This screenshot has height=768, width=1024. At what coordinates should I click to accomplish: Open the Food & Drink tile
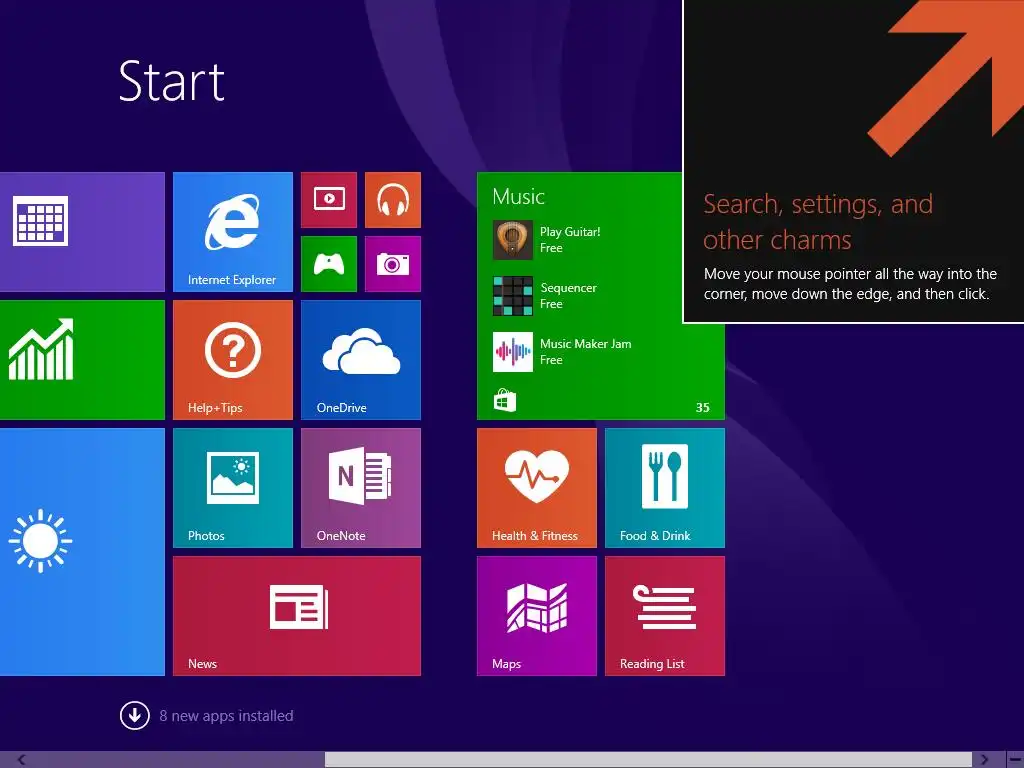point(665,488)
